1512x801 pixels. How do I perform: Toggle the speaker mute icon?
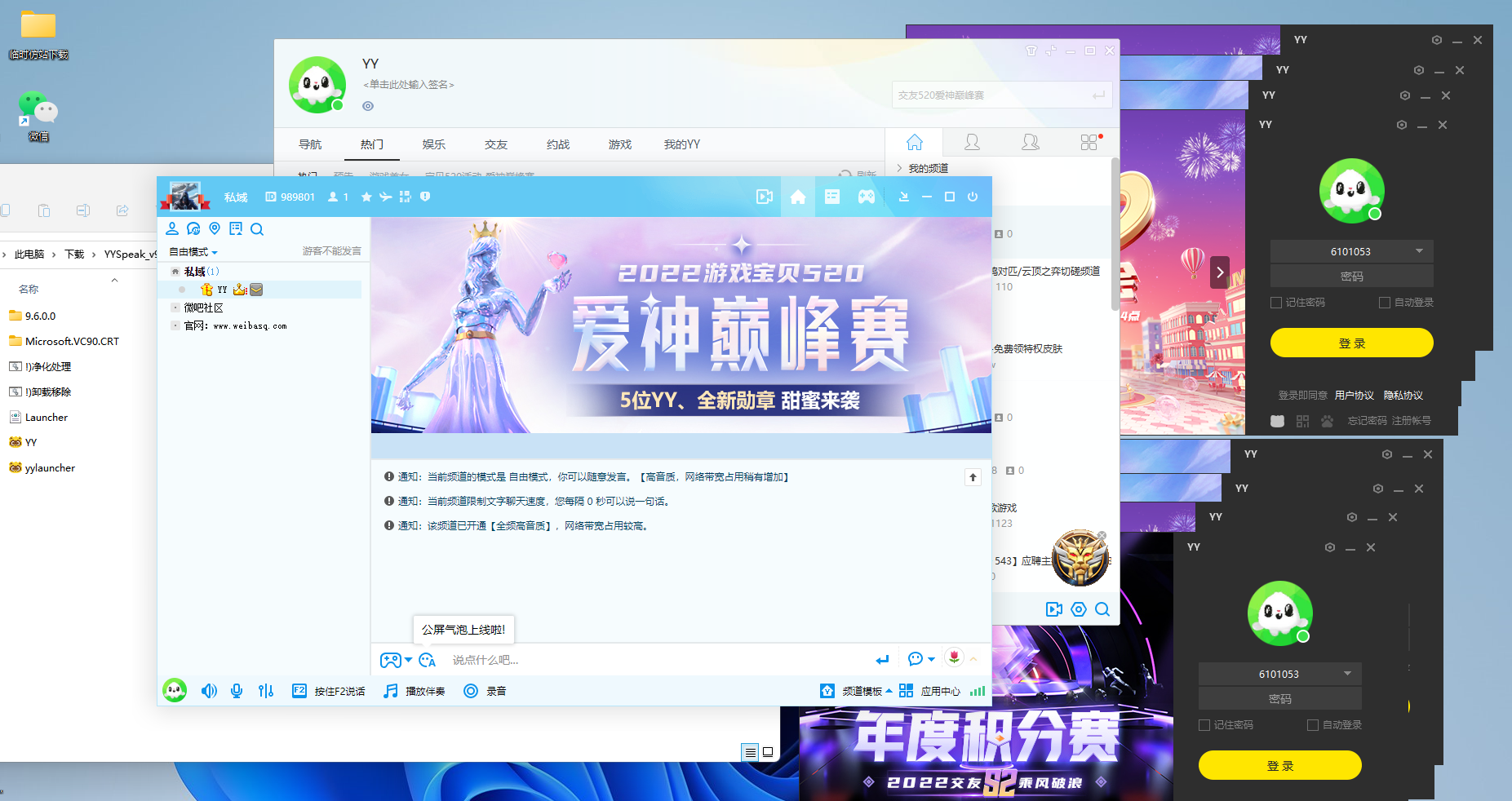click(209, 691)
